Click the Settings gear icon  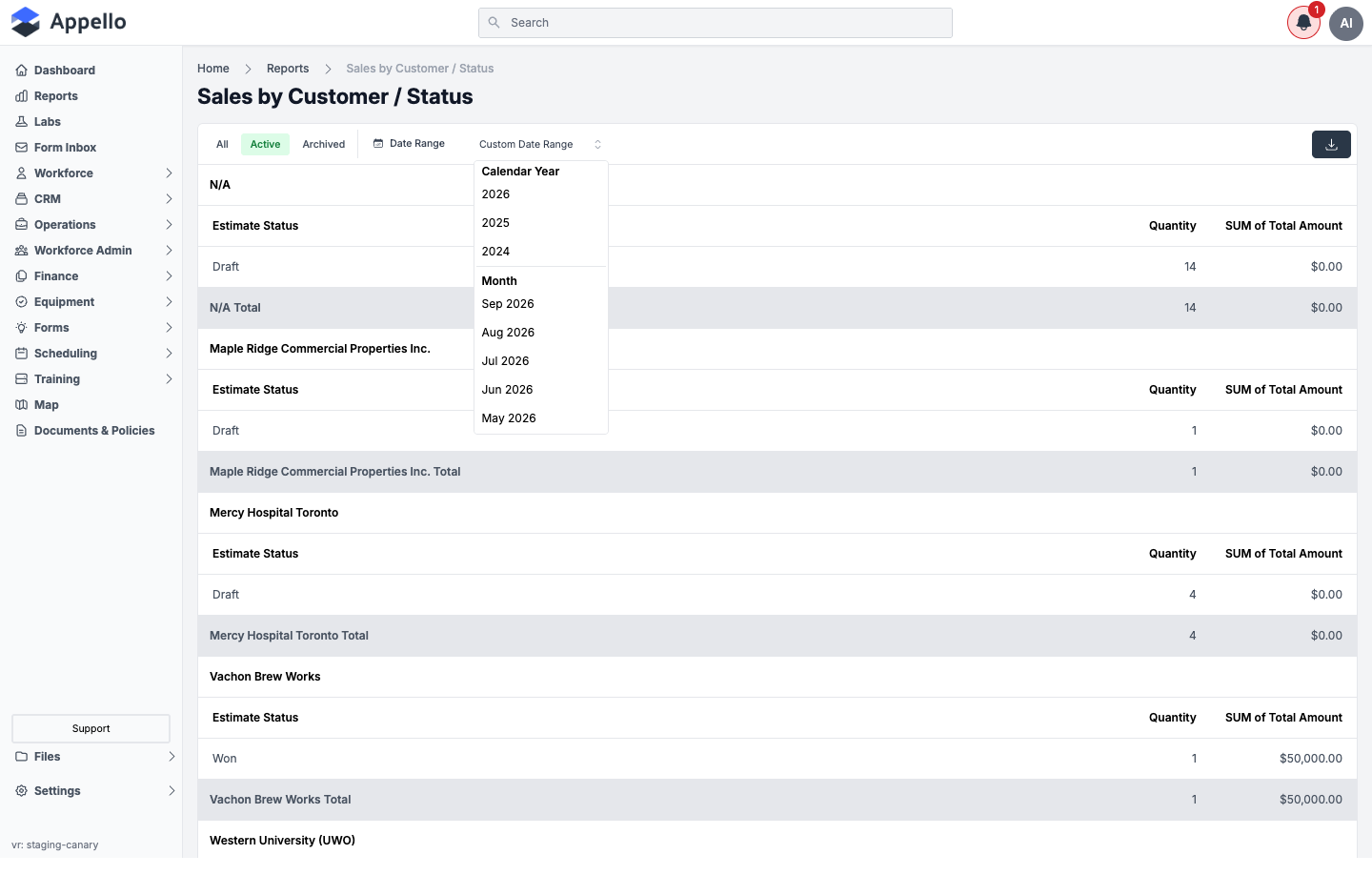coord(21,791)
